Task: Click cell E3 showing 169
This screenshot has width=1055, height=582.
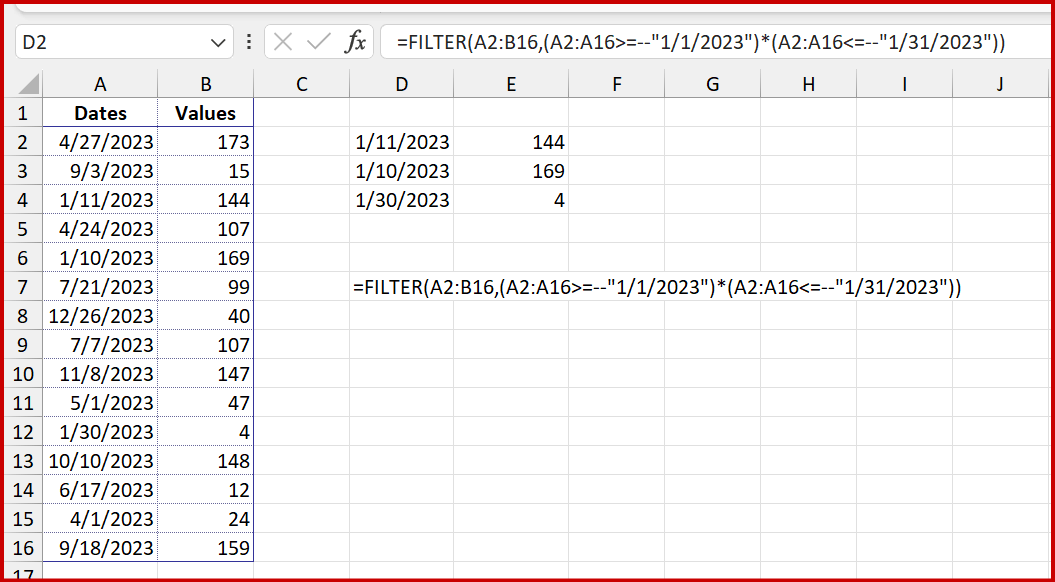Action: [x=511, y=171]
